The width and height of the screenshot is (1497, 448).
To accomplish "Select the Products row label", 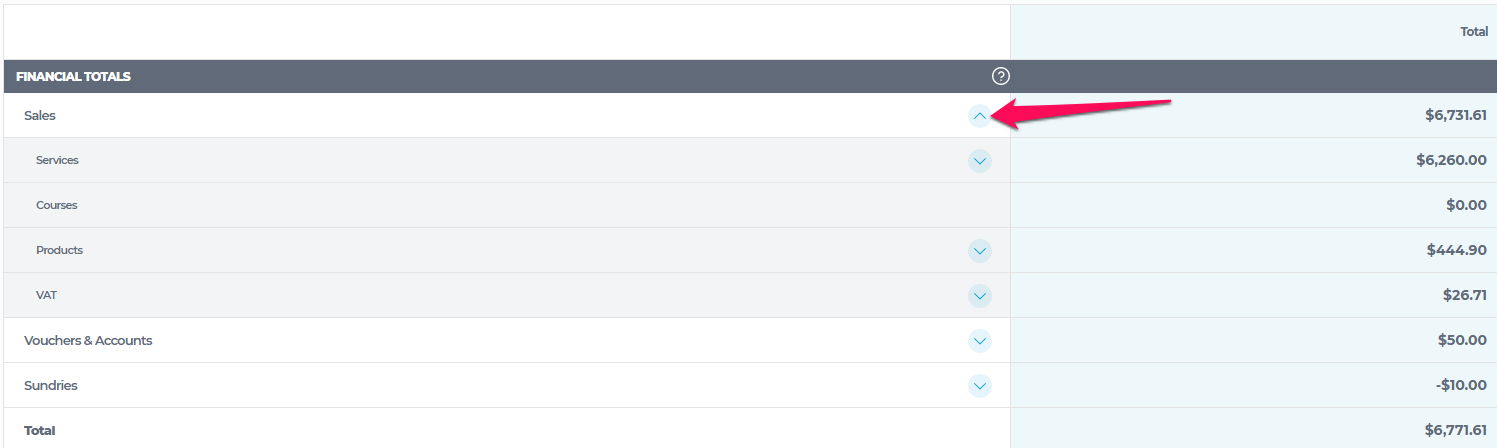I will 59,250.
